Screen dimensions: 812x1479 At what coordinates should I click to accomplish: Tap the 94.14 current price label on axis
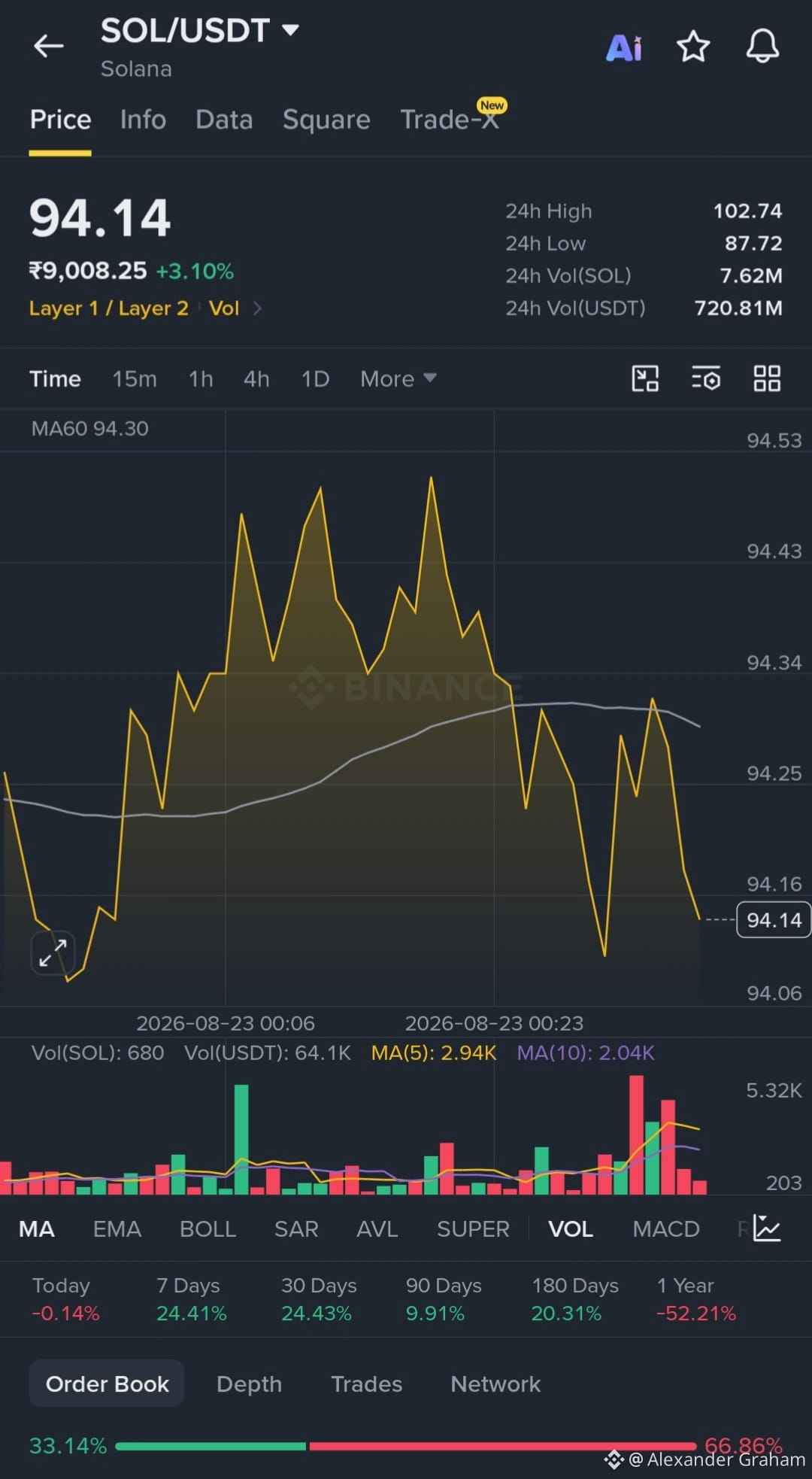tap(774, 920)
